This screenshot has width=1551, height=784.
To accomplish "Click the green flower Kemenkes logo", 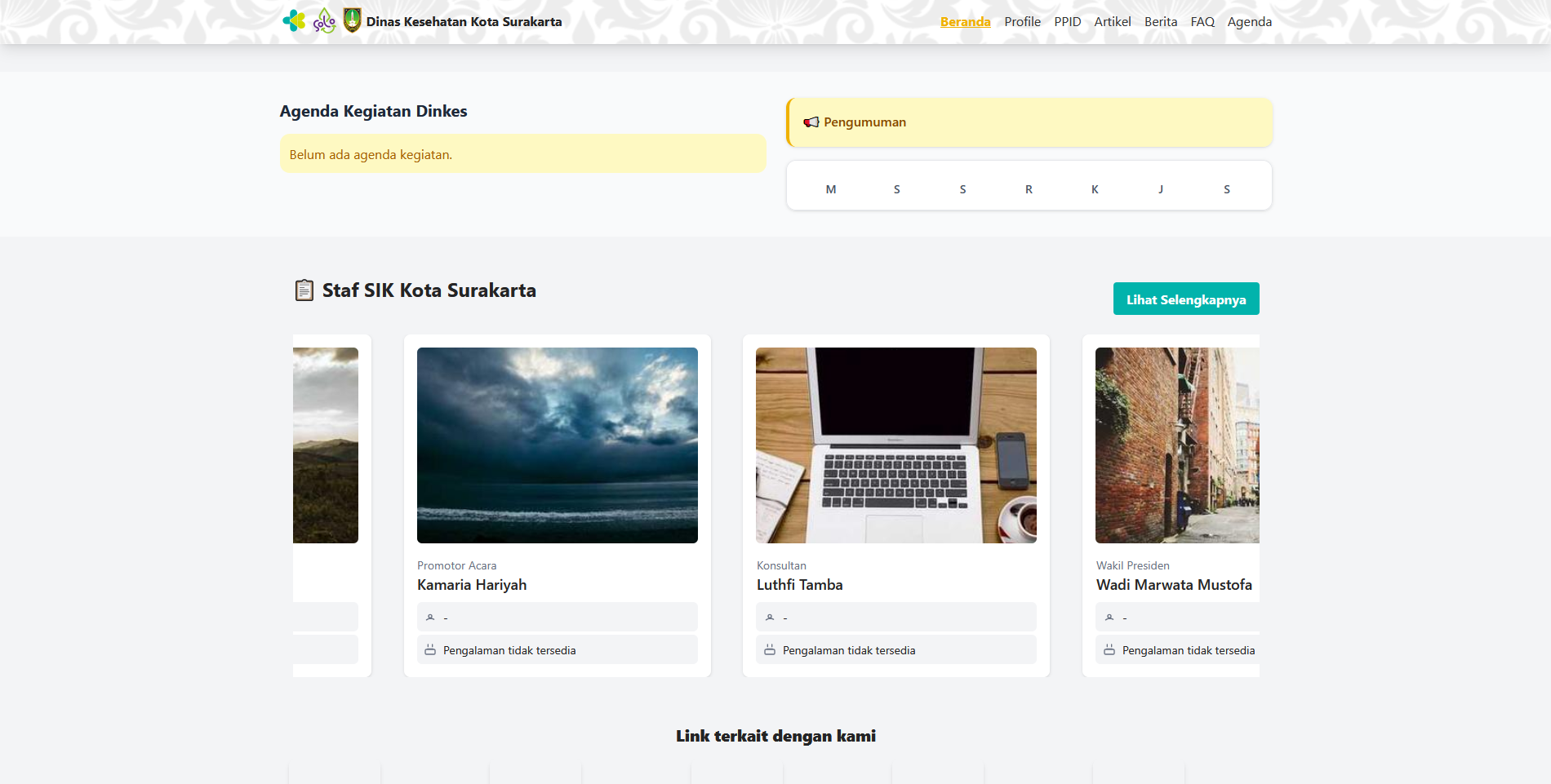I will (294, 21).
